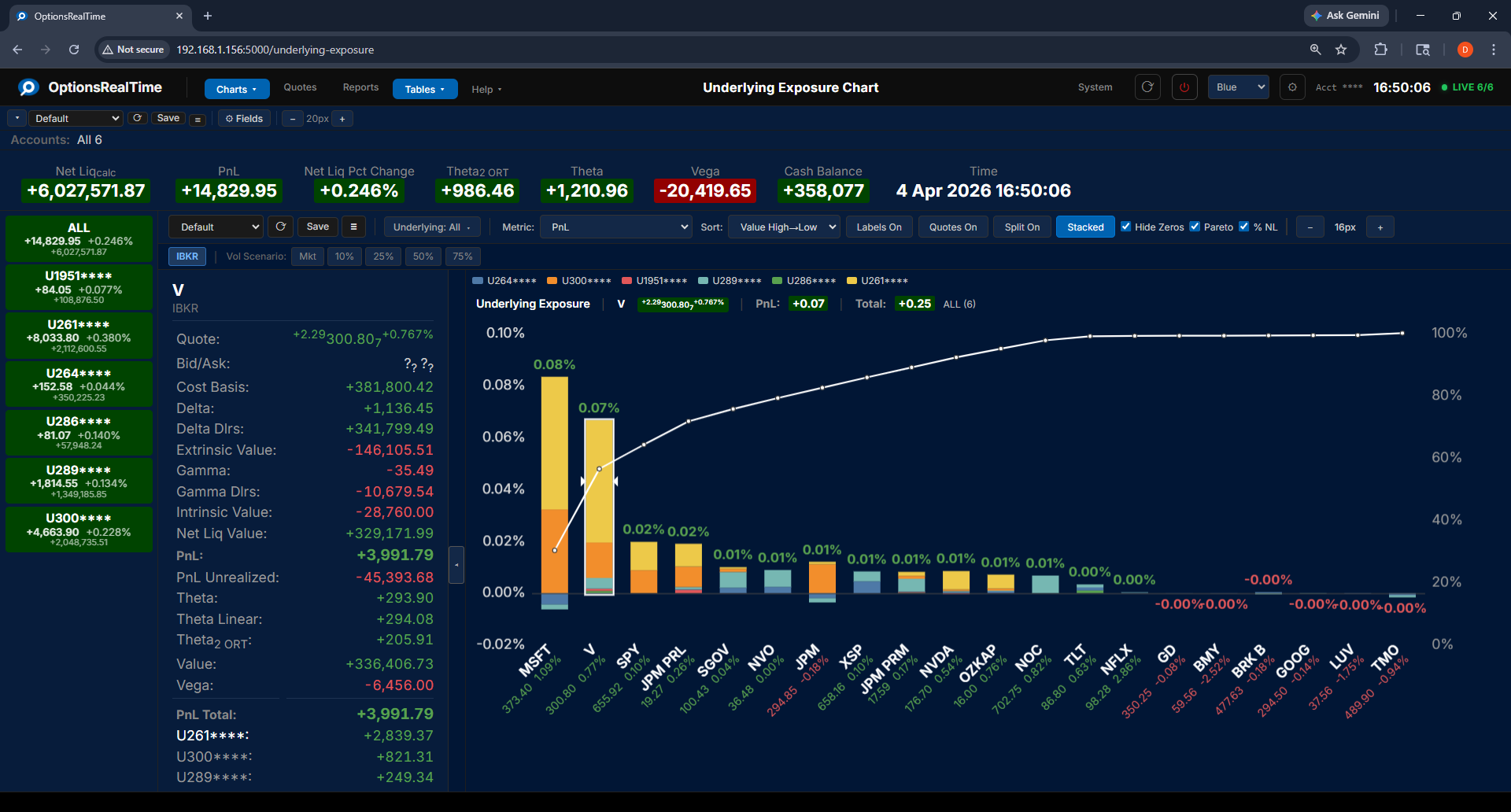Screen dimensions: 1511x812
Task: Open the Underlying: All filter dropdown
Action: click(431, 227)
